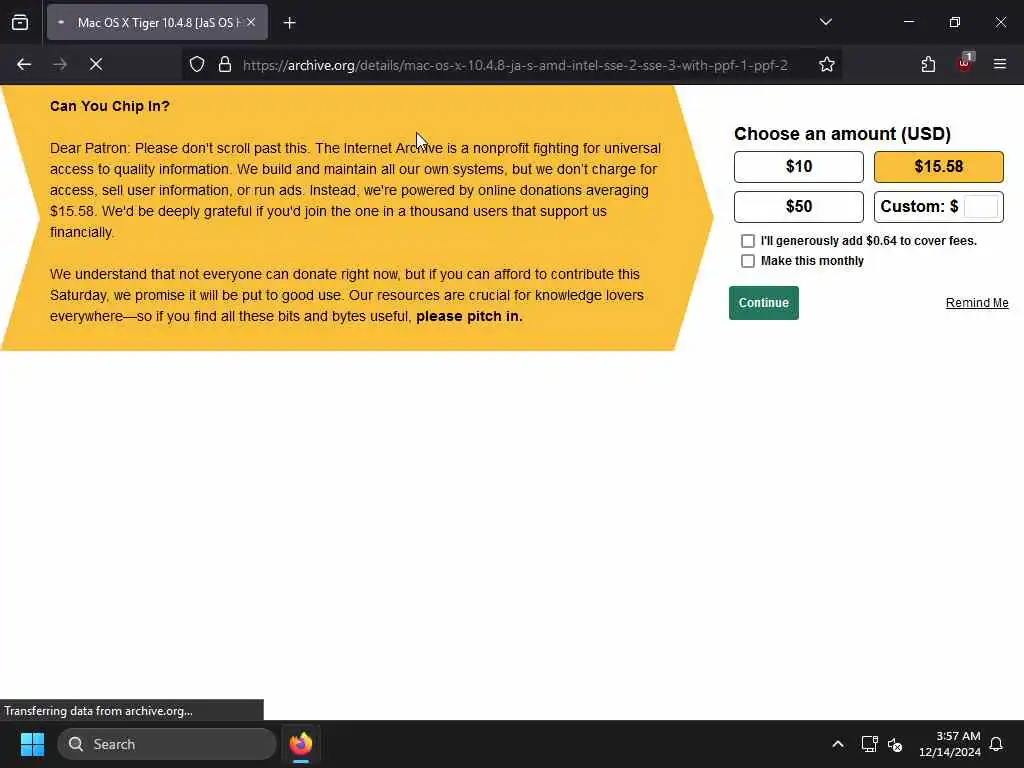Viewport: 1024px width, 768px height.
Task: Open the muted volume tray icon
Action: coord(895,744)
